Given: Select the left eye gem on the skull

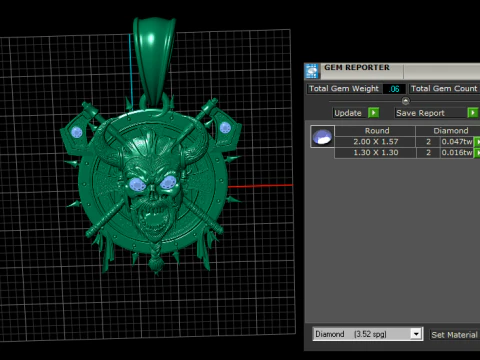Looking at the screenshot, I should tap(136, 184).
